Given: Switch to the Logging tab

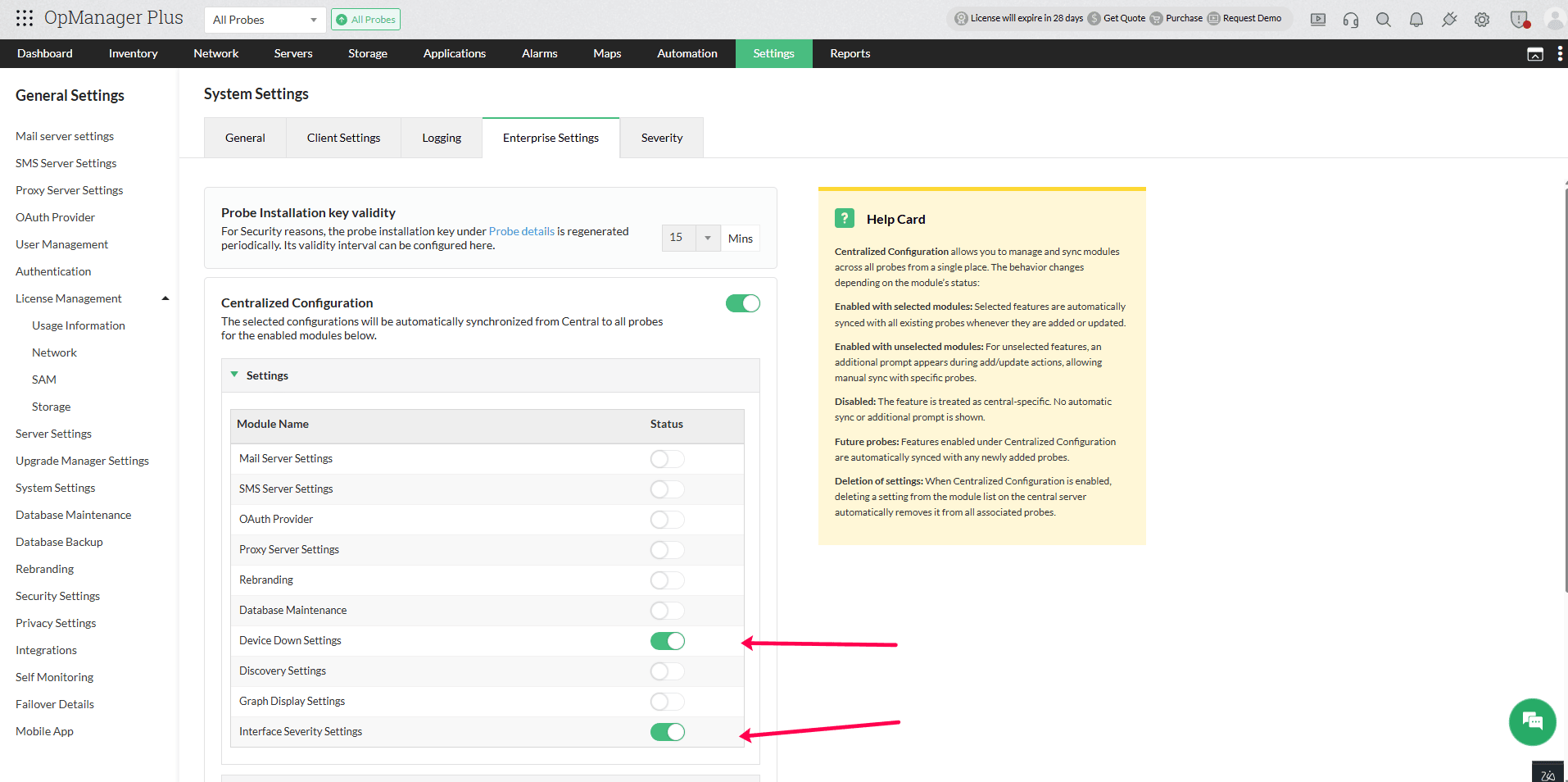Looking at the screenshot, I should tap(442, 138).
